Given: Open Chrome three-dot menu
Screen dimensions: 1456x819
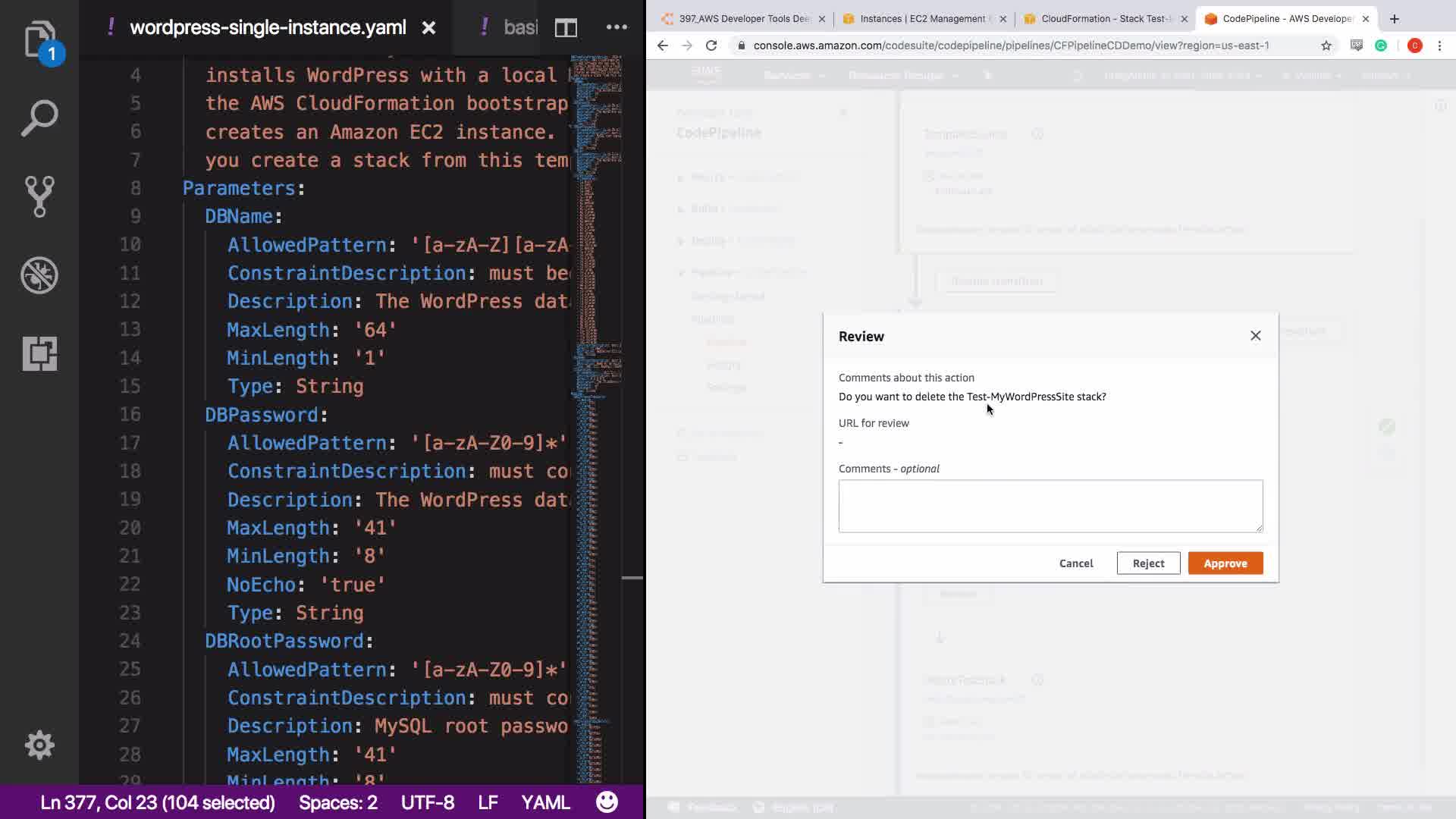Looking at the screenshot, I should coord(1439,45).
